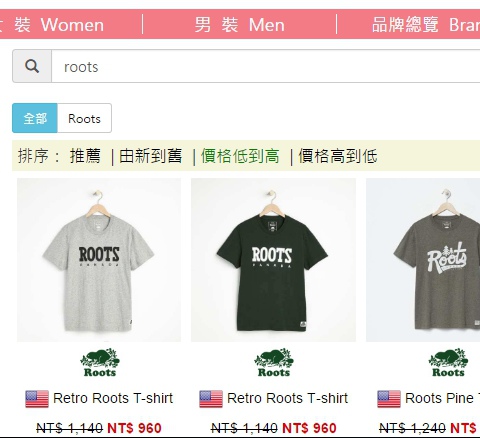The image size is (480, 438).
Task: Open the 品牌總覽 Brands menu
Action: pos(426,25)
